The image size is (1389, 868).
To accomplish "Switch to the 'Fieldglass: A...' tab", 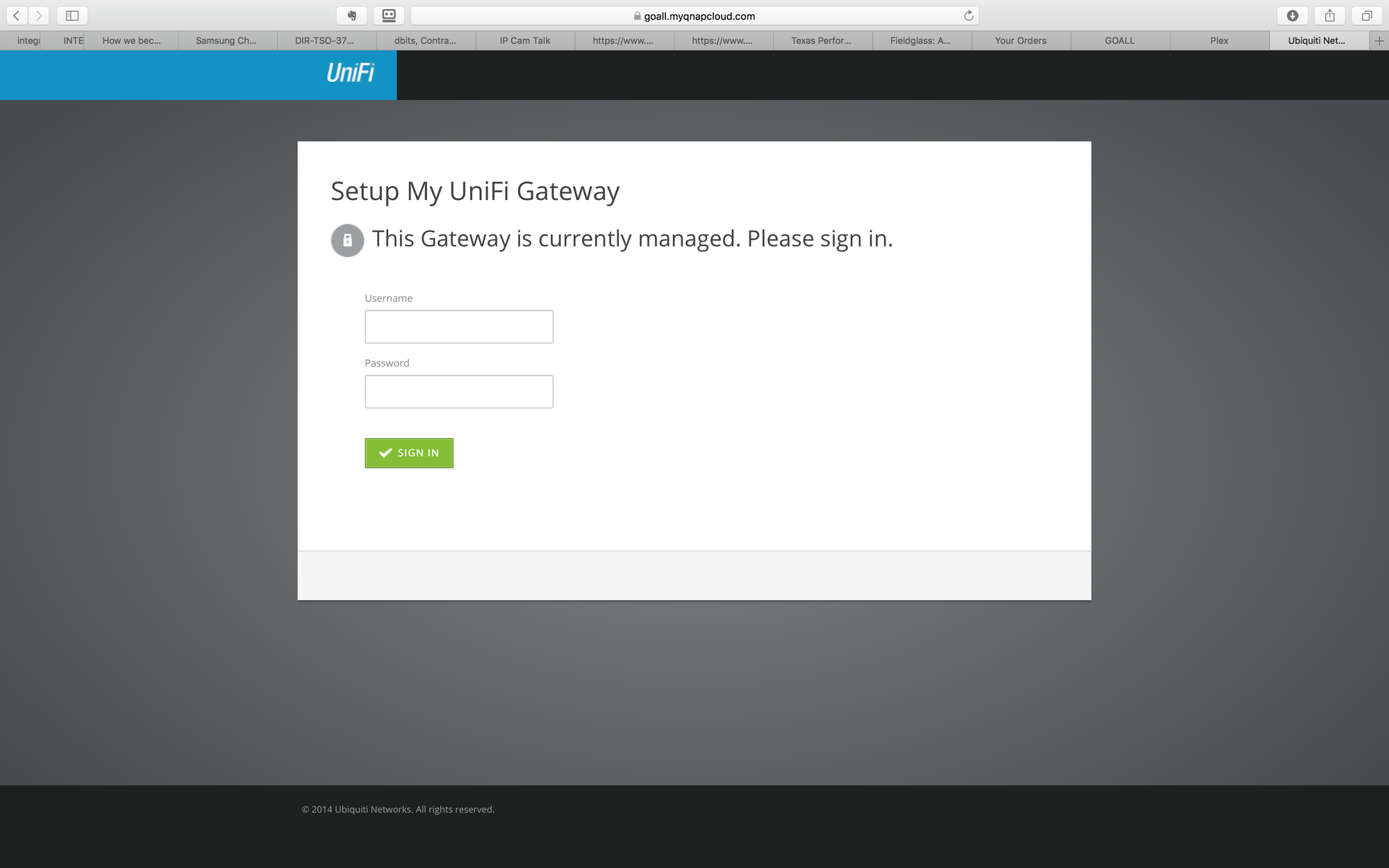I will [921, 40].
